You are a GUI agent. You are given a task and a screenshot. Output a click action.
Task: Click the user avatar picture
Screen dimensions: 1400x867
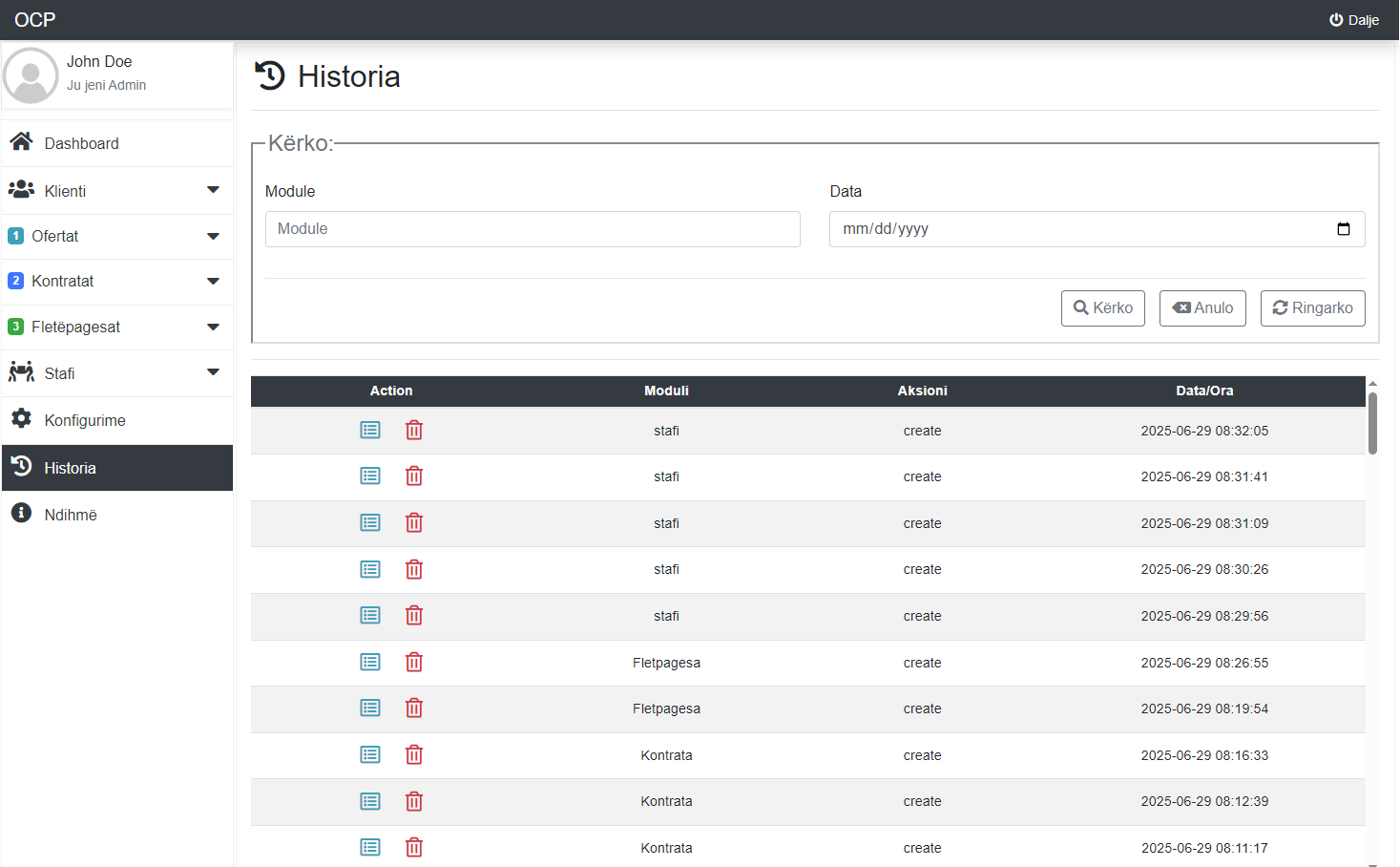click(31, 75)
